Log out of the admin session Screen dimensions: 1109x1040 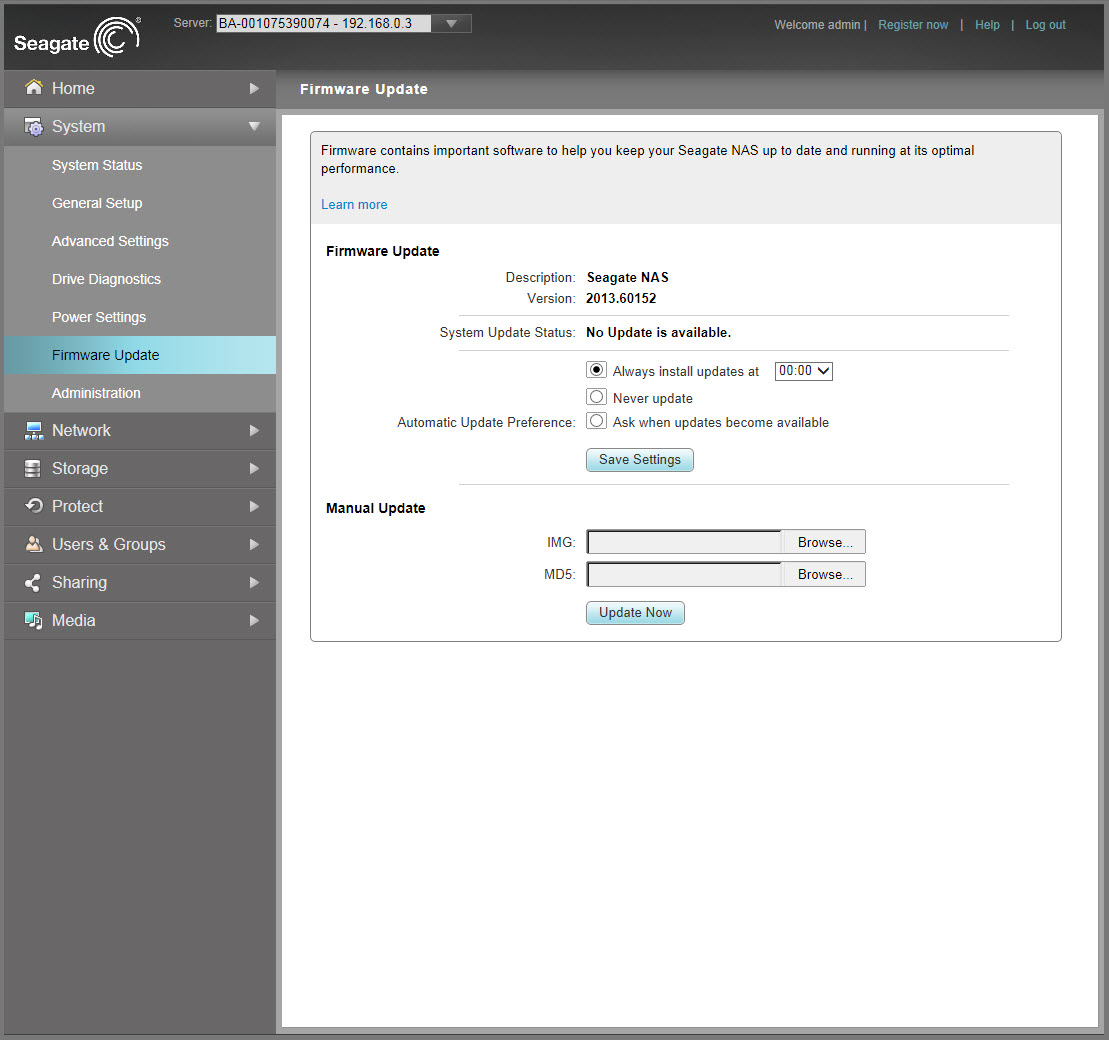click(1045, 25)
